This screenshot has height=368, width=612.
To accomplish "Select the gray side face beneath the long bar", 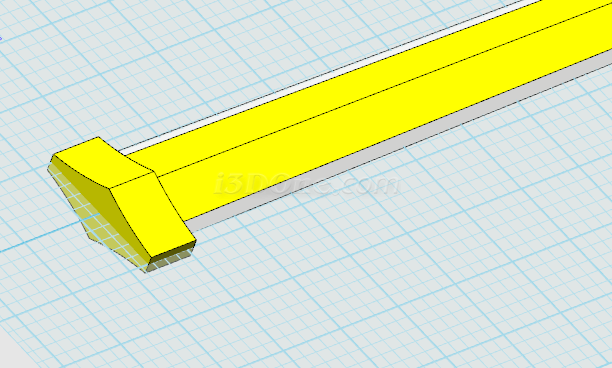I will (390, 145).
